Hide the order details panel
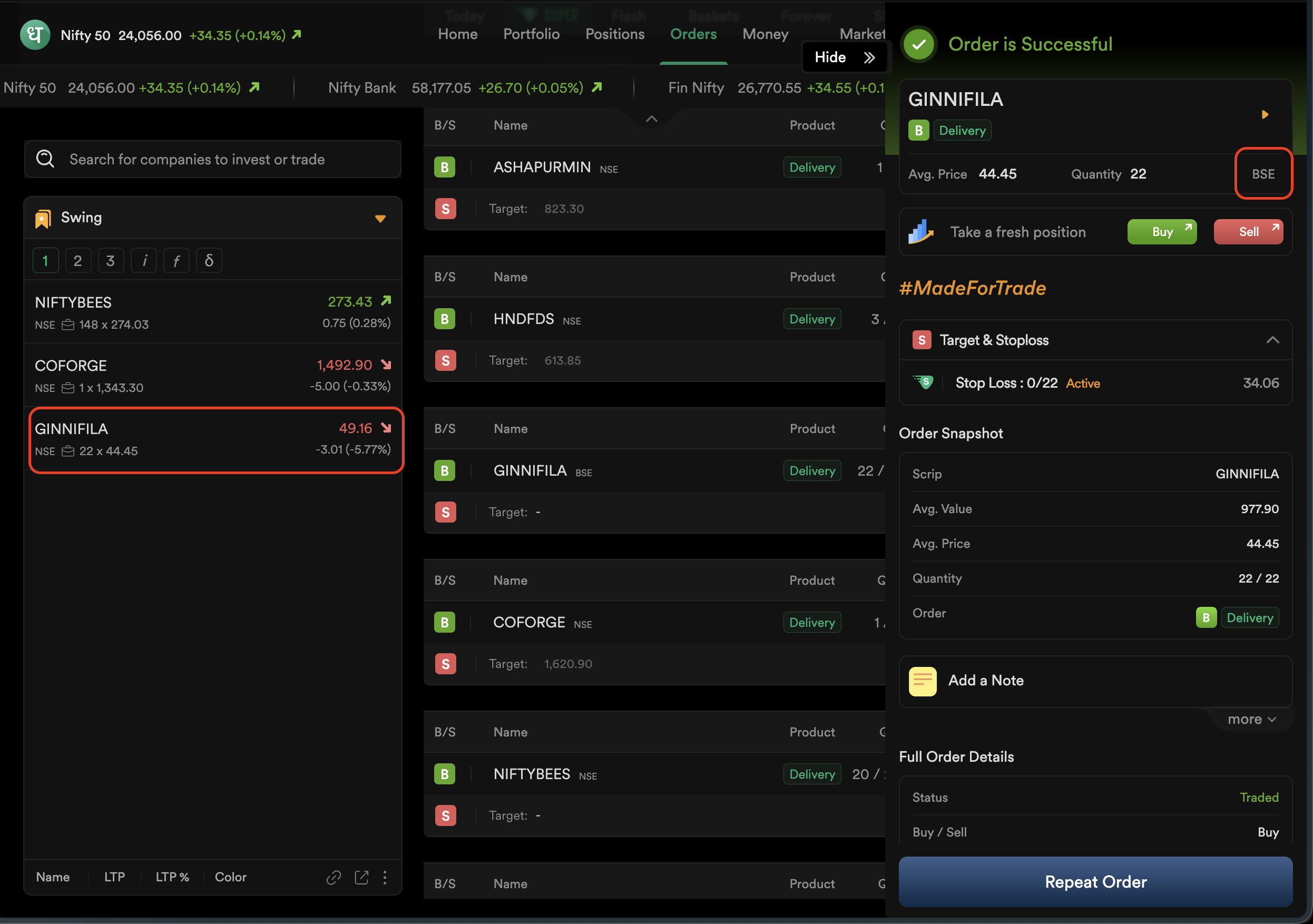The height and width of the screenshot is (924, 1313). point(844,57)
